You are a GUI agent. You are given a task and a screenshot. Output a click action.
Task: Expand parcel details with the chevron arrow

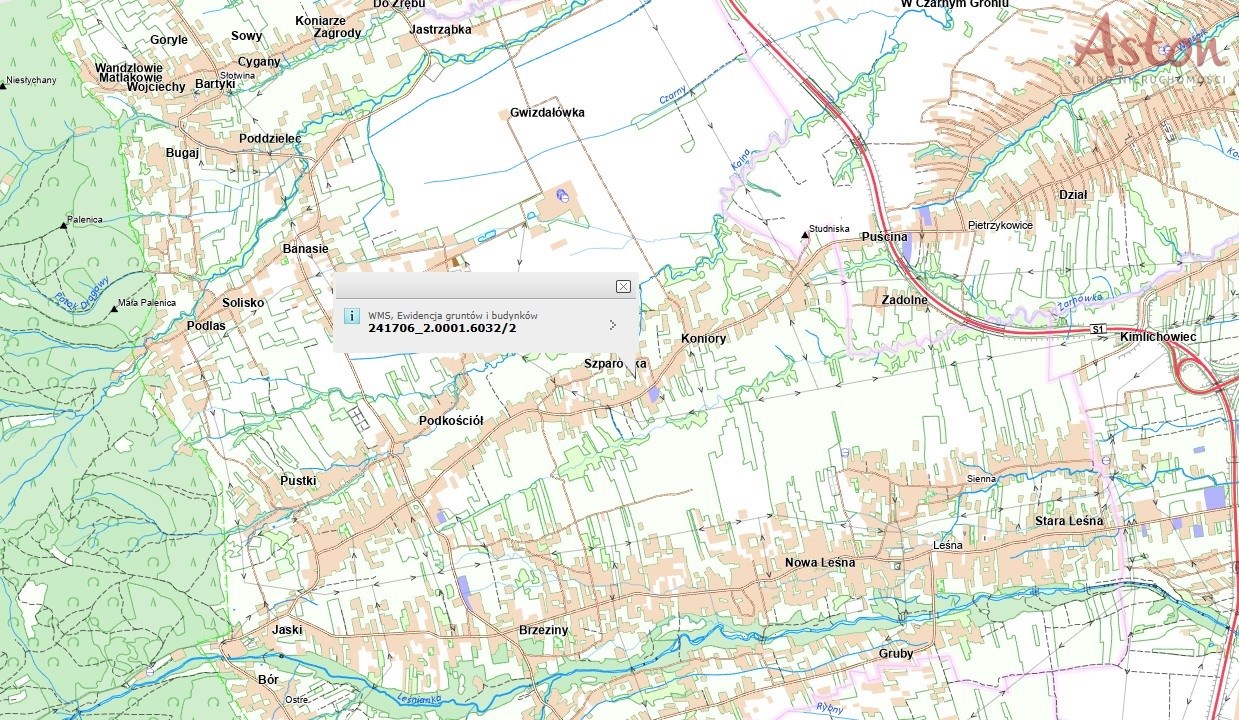(x=612, y=324)
